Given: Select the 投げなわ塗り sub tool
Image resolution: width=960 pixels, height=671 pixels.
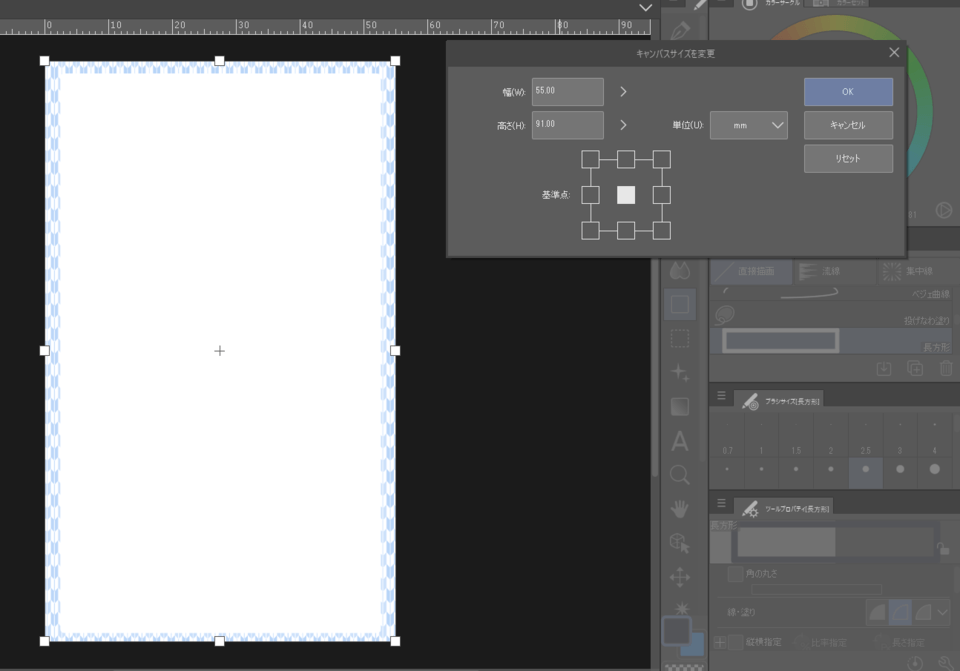Looking at the screenshot, I should click(x=831, y=316).
